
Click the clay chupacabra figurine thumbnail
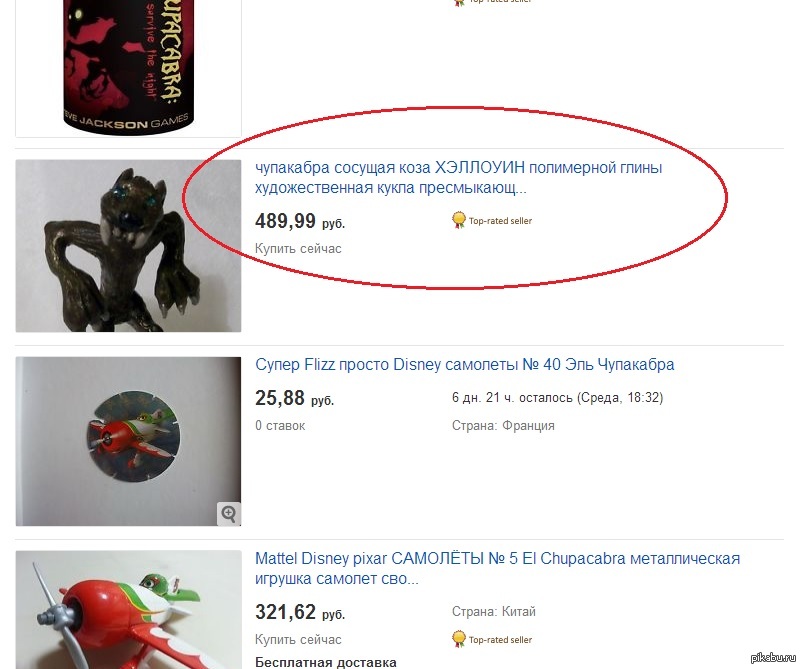pos(128,246)
